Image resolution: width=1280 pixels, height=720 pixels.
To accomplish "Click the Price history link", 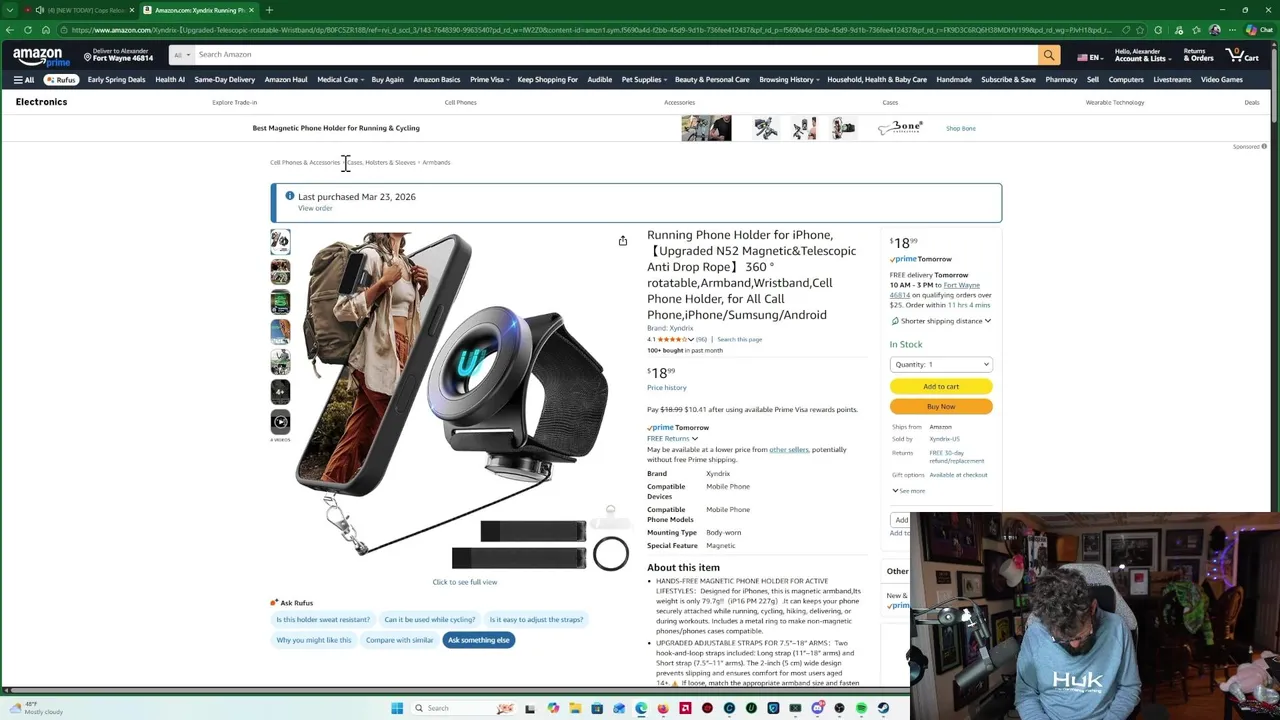I will 666,388.
